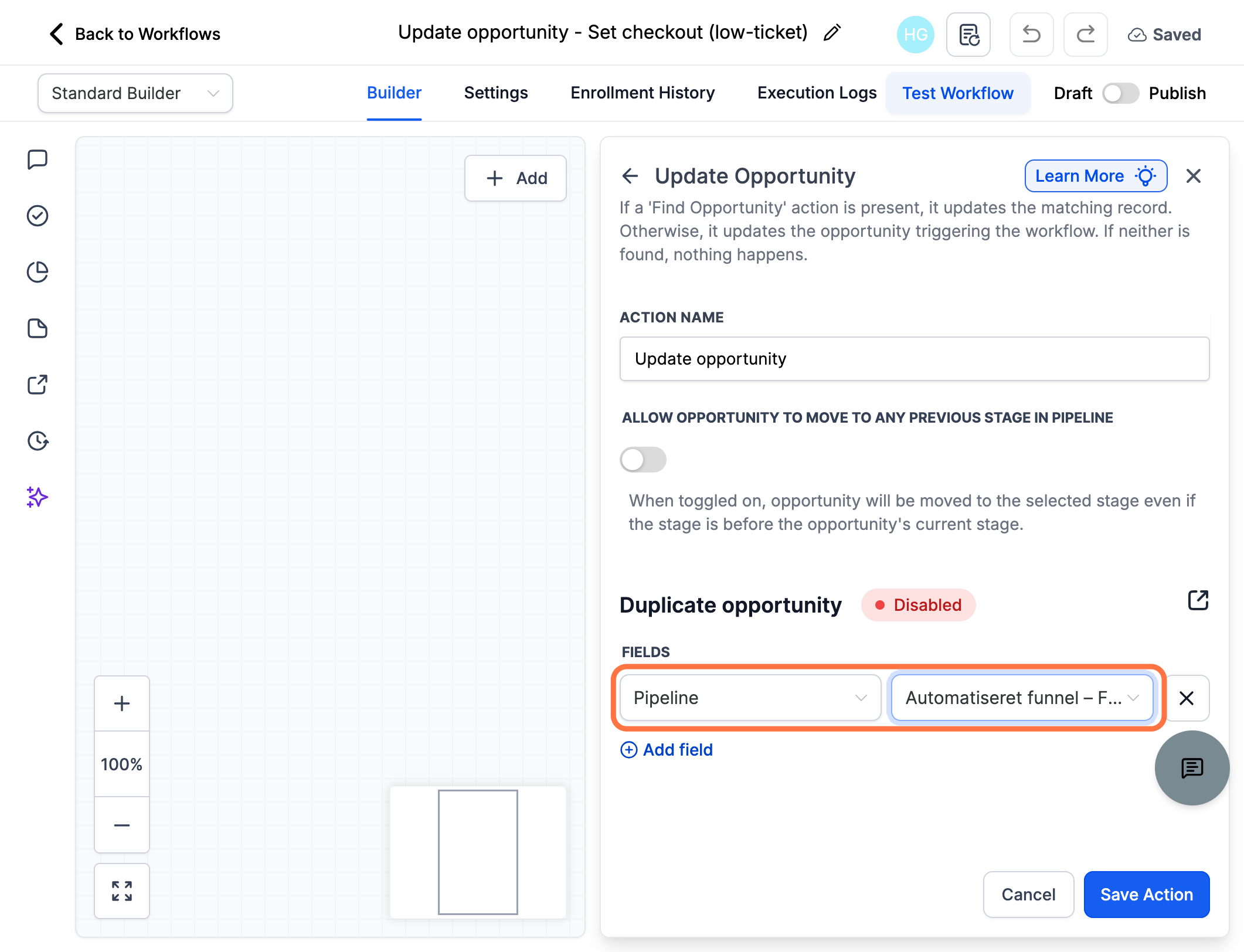Click the Saved cloud status
1244x952 pixels.
(x=1164, y=35)
